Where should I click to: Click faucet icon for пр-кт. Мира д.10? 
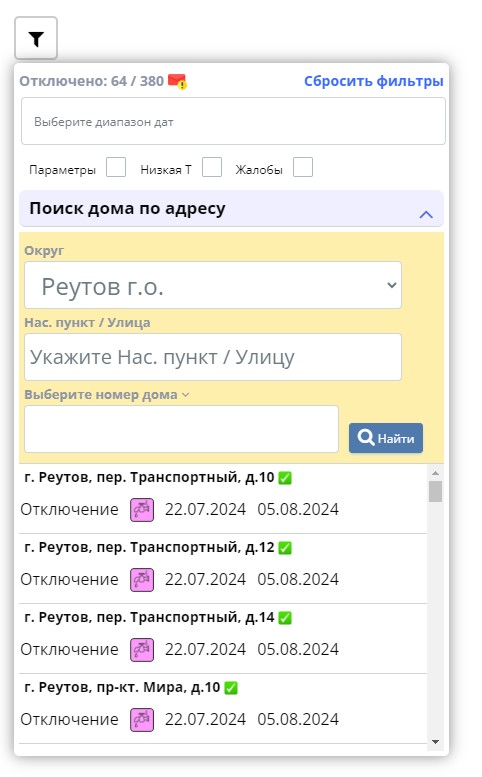142,720
